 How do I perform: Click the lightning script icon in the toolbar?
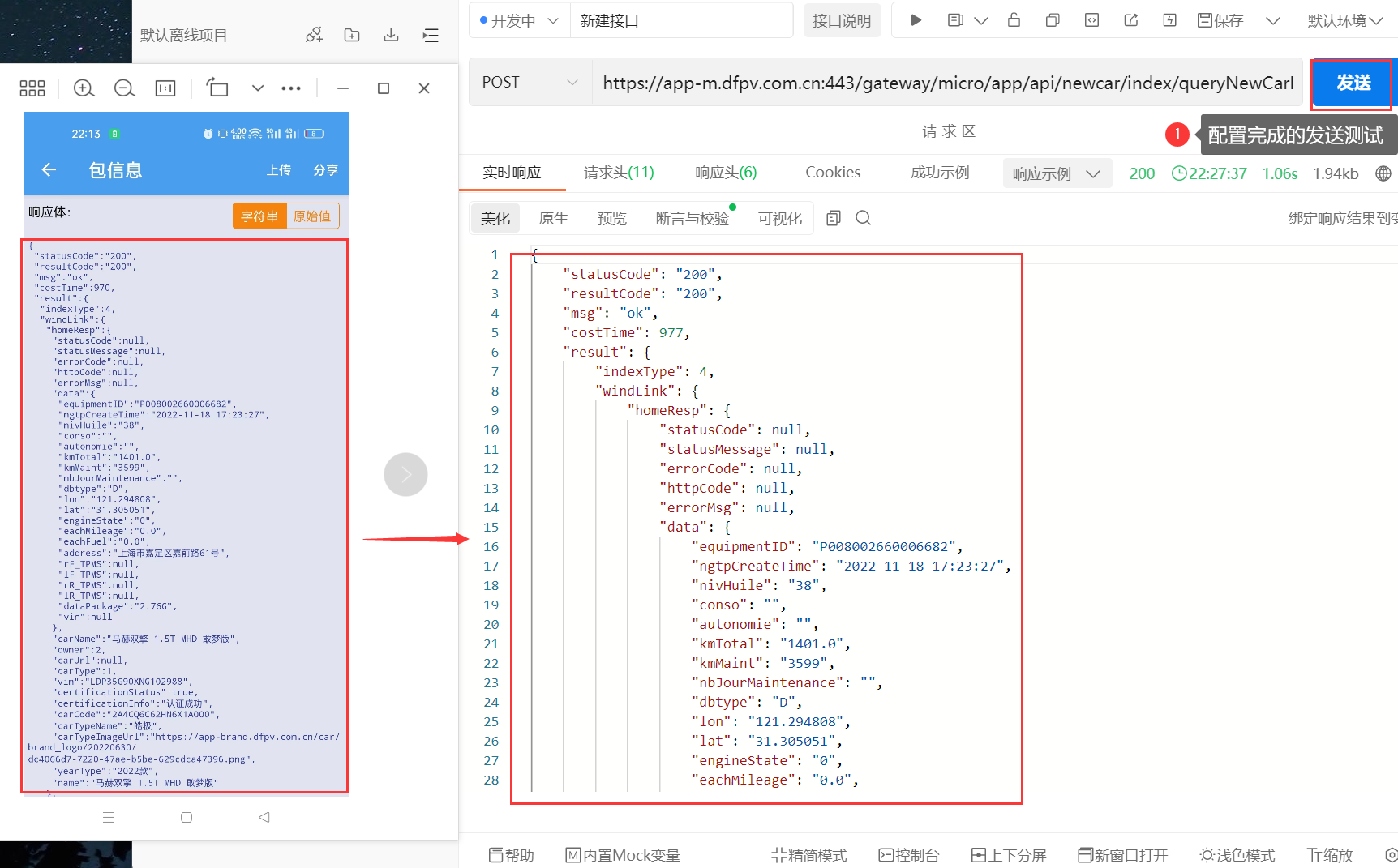click(x=1169, y=20)
